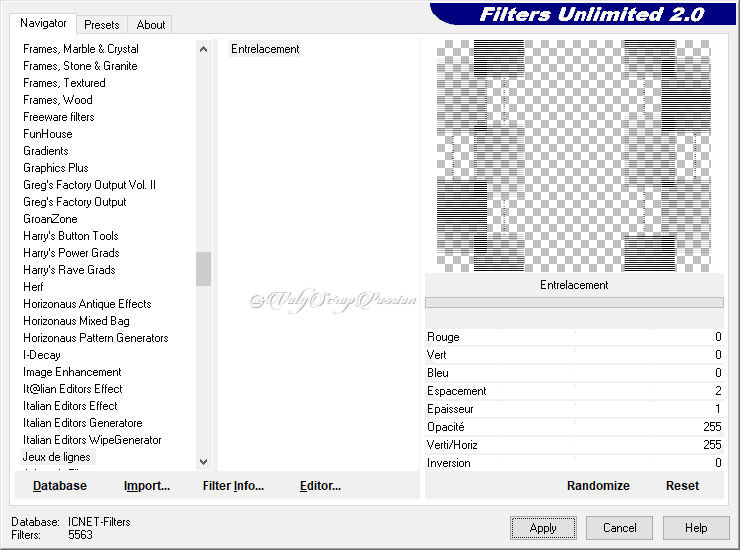Click the Bleu slider
Image resolution: width=740 pixels, height=550 pixels.
tap(574, 373)
